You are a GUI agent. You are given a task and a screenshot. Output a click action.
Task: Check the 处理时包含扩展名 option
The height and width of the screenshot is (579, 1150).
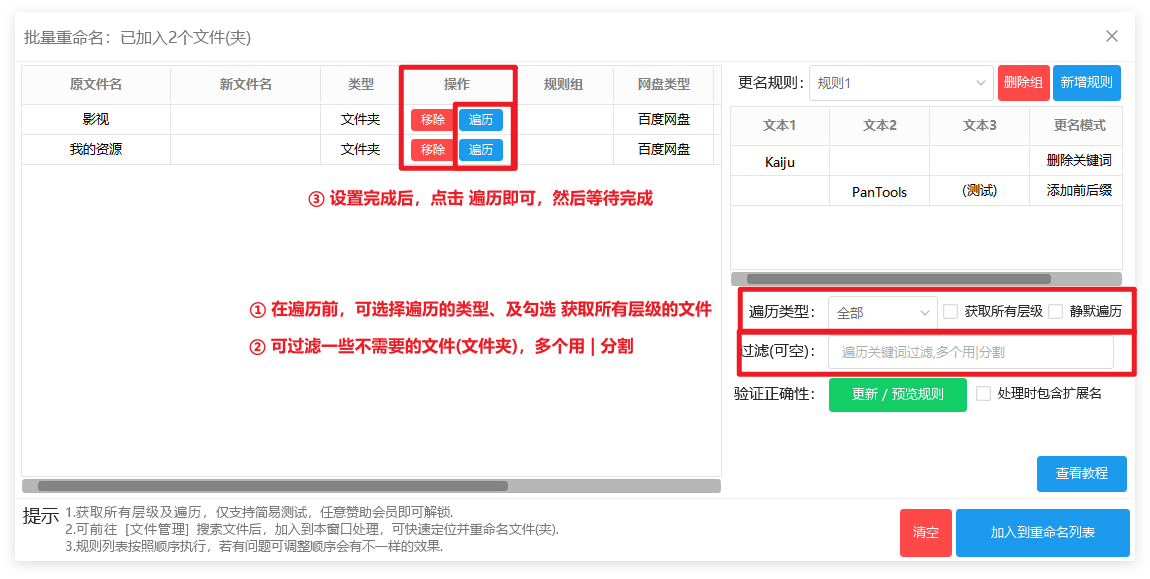click(984, 394)
